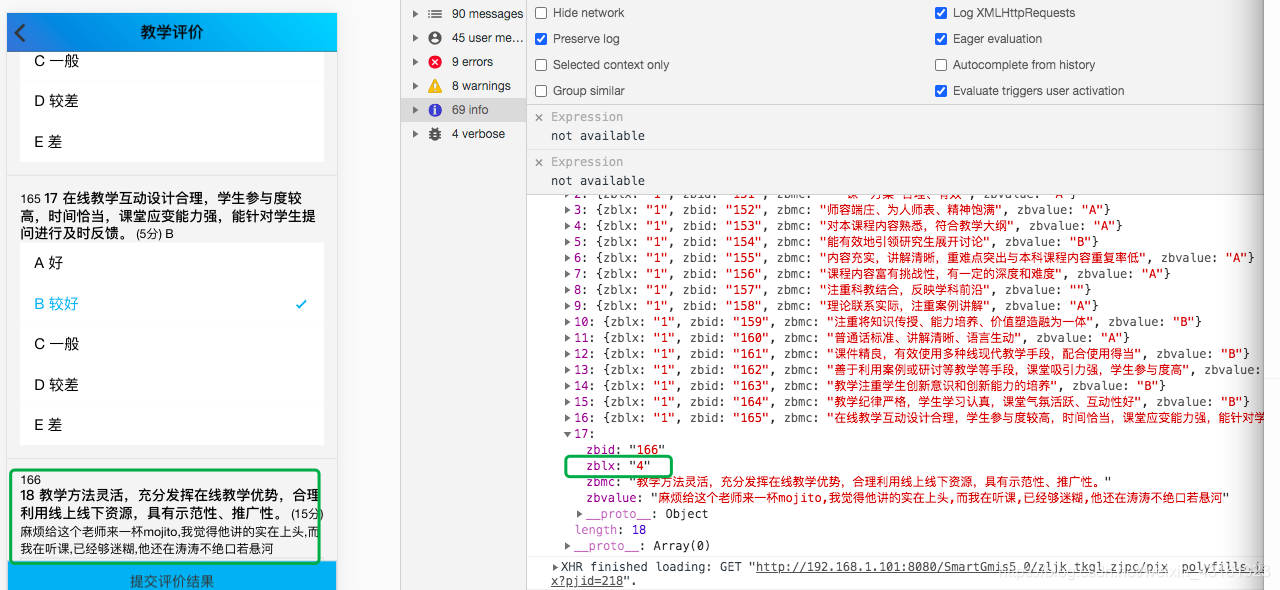Expand the 9 errors group
Image resolution: width=1280 pixels, height=590 pixels.
pyautogui.click(x=415, y=62)
